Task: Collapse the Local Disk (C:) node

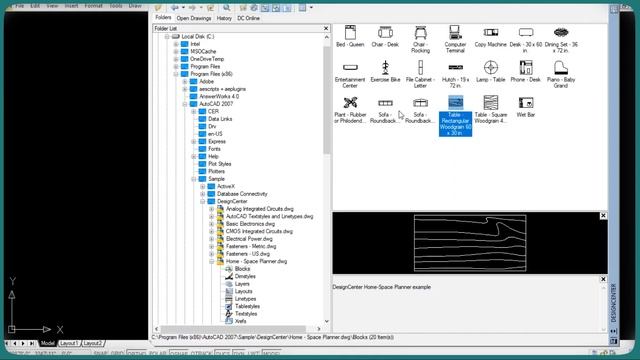Action: pyautogui.click(x=167, y=37)
